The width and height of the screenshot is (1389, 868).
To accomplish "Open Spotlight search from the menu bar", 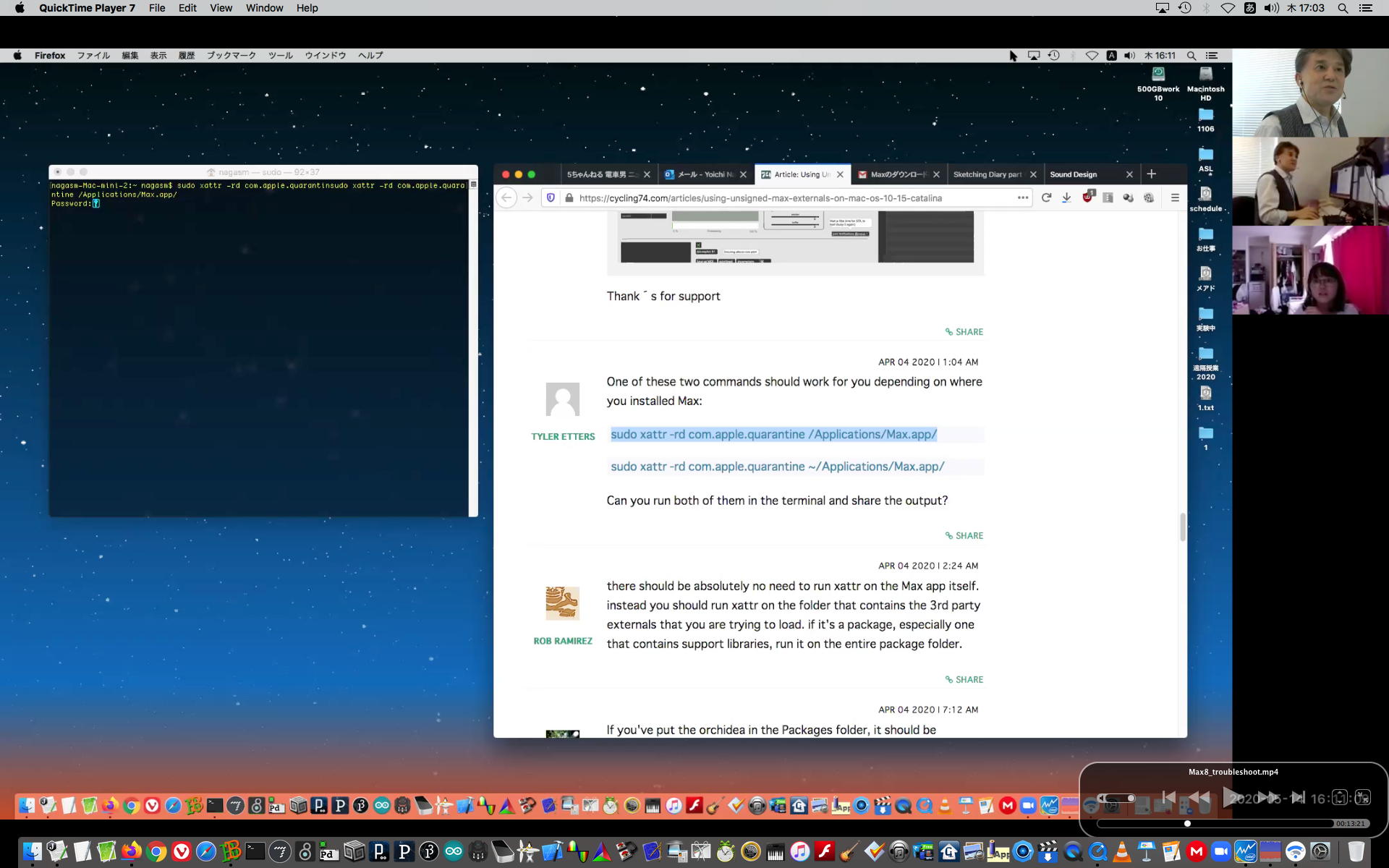I will (1343, 8).
